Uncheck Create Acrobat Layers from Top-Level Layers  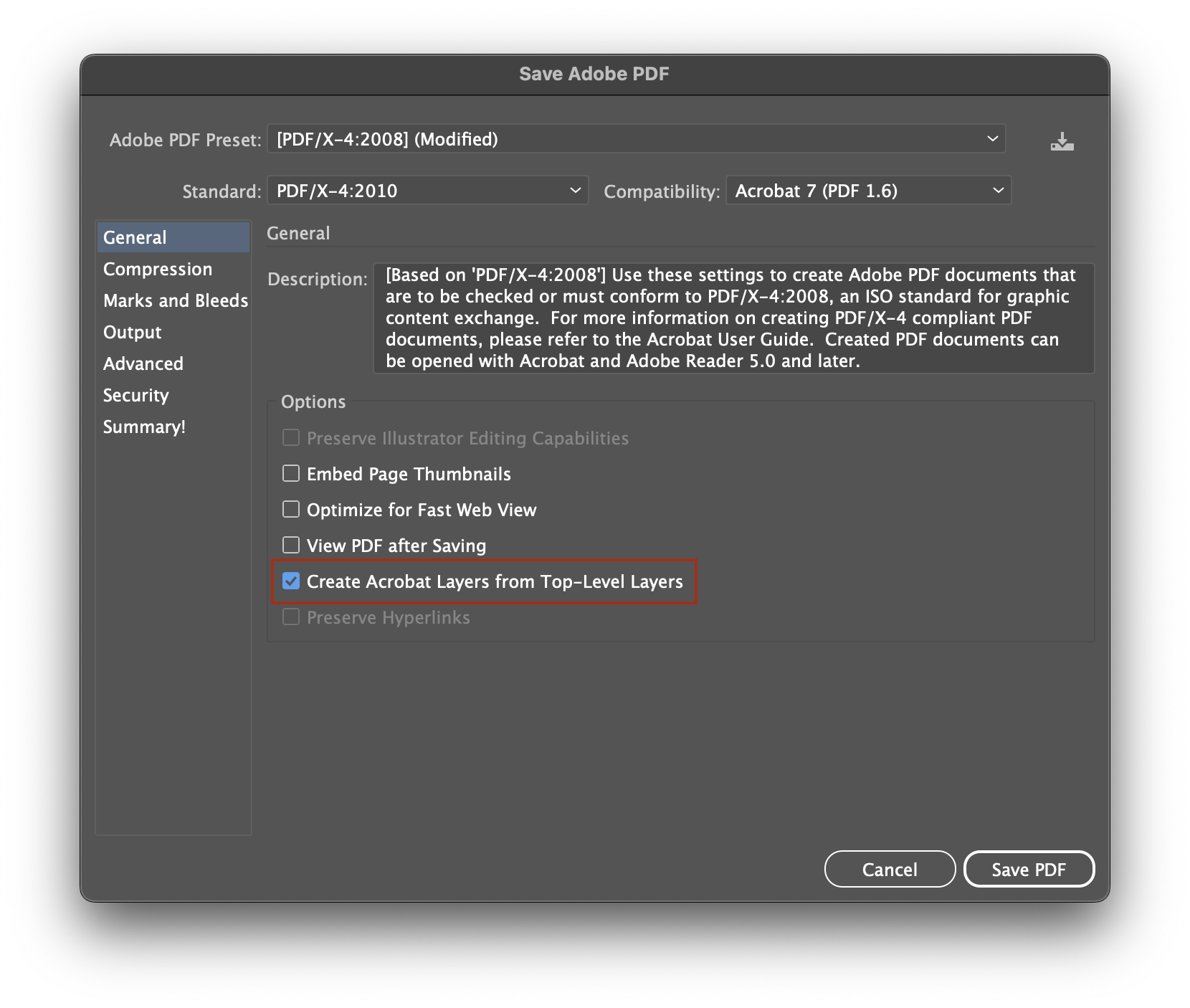pyautogui.click(x=291, y=581)
